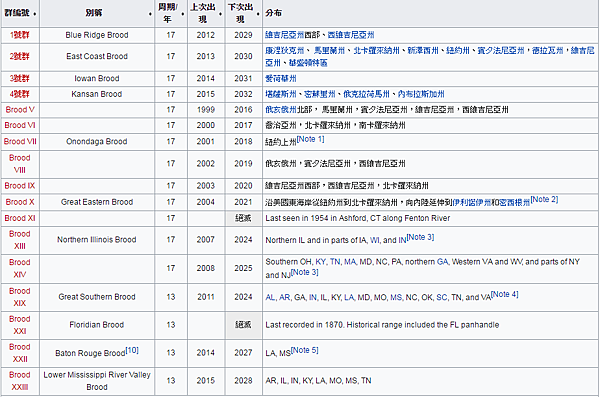Select the 'Lower Mississippi River Valley Brood' cell
This screenshot has width=600, height=397.
point(97,381)
